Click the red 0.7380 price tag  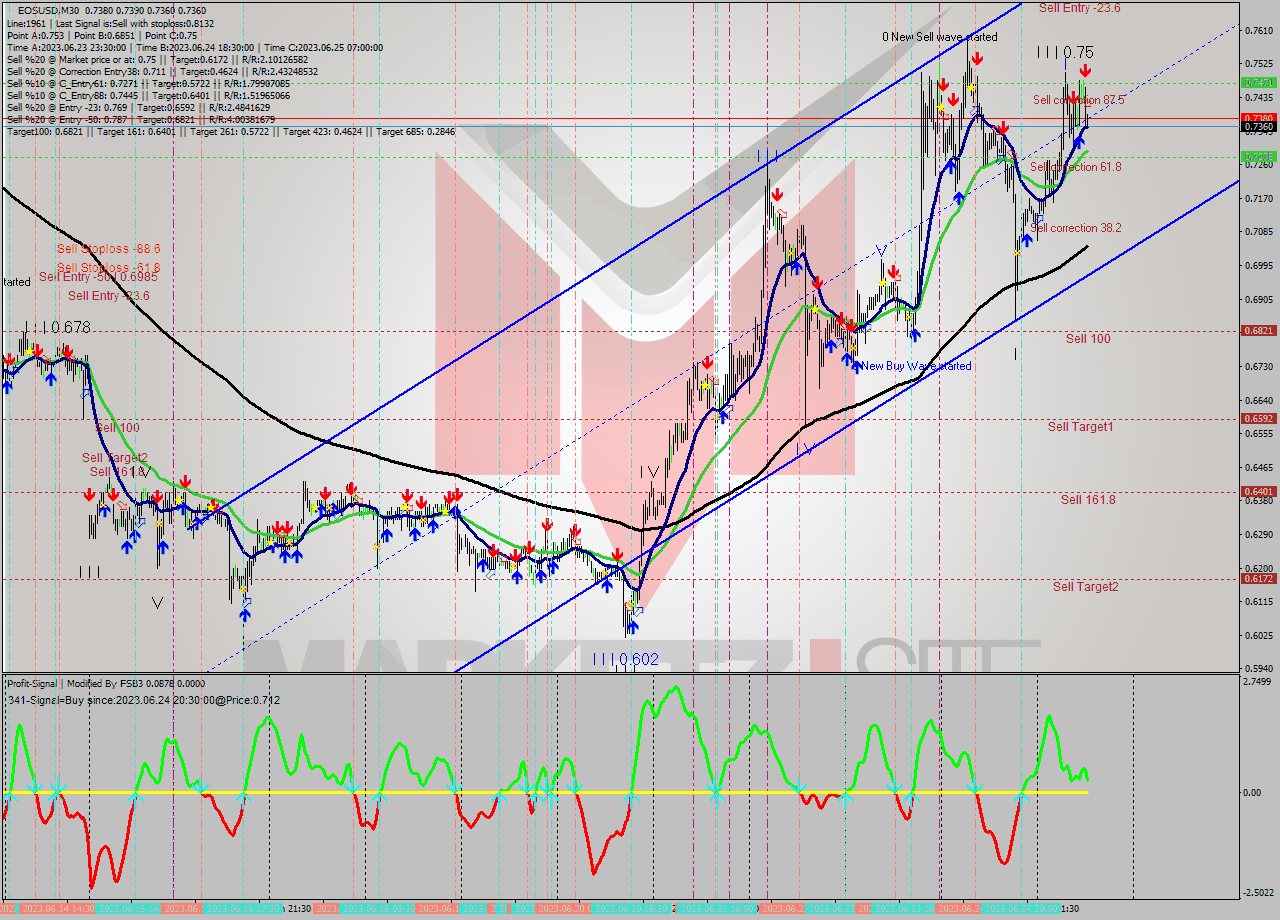click(x=1257, y=117)
